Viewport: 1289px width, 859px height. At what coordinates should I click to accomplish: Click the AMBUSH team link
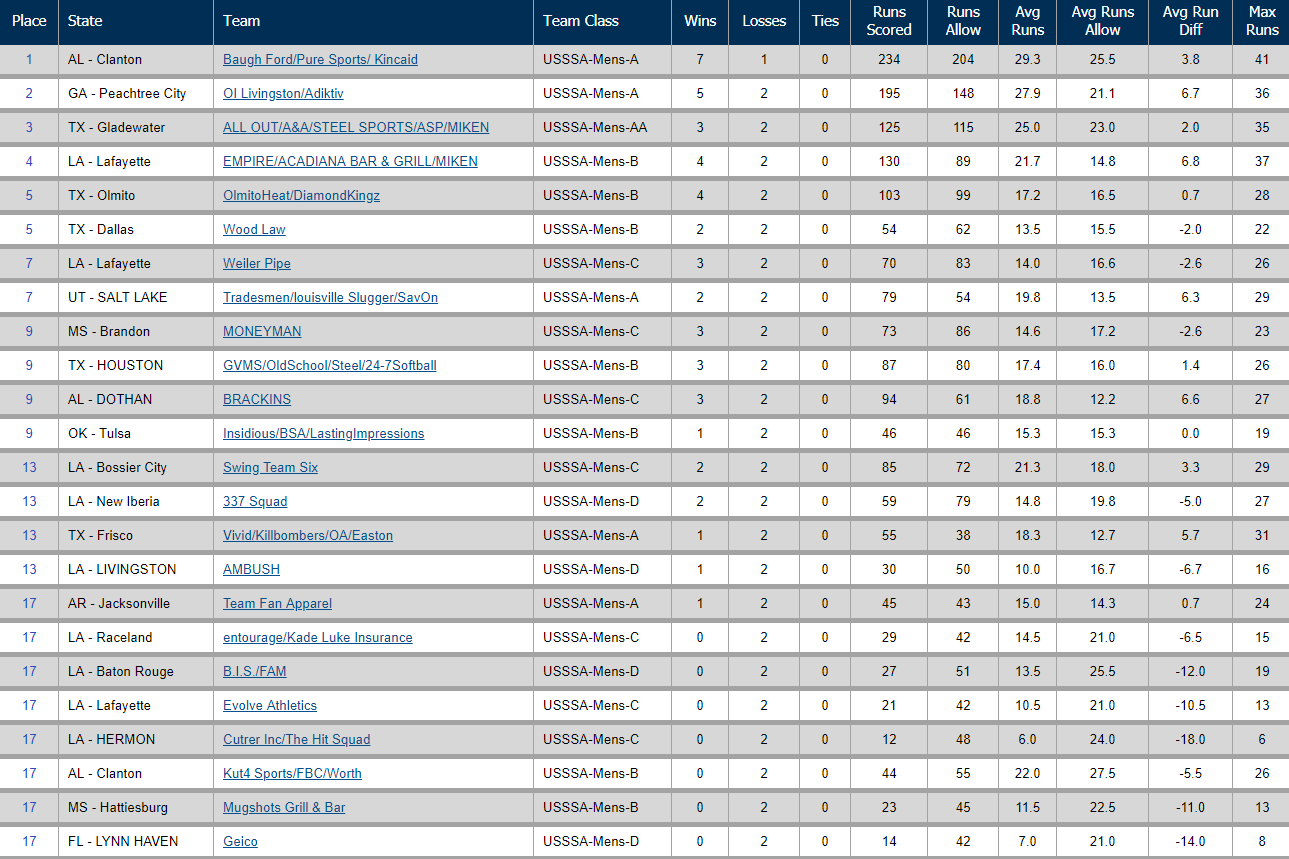pos(251,569)
